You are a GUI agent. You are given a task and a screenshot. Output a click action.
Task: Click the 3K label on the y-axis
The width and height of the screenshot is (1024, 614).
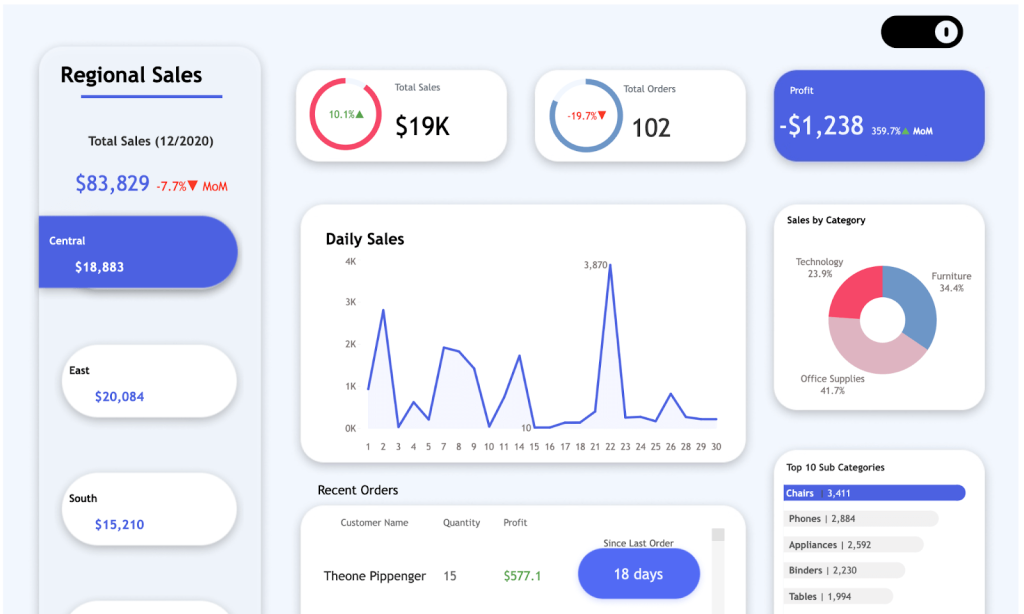(351, 302)
